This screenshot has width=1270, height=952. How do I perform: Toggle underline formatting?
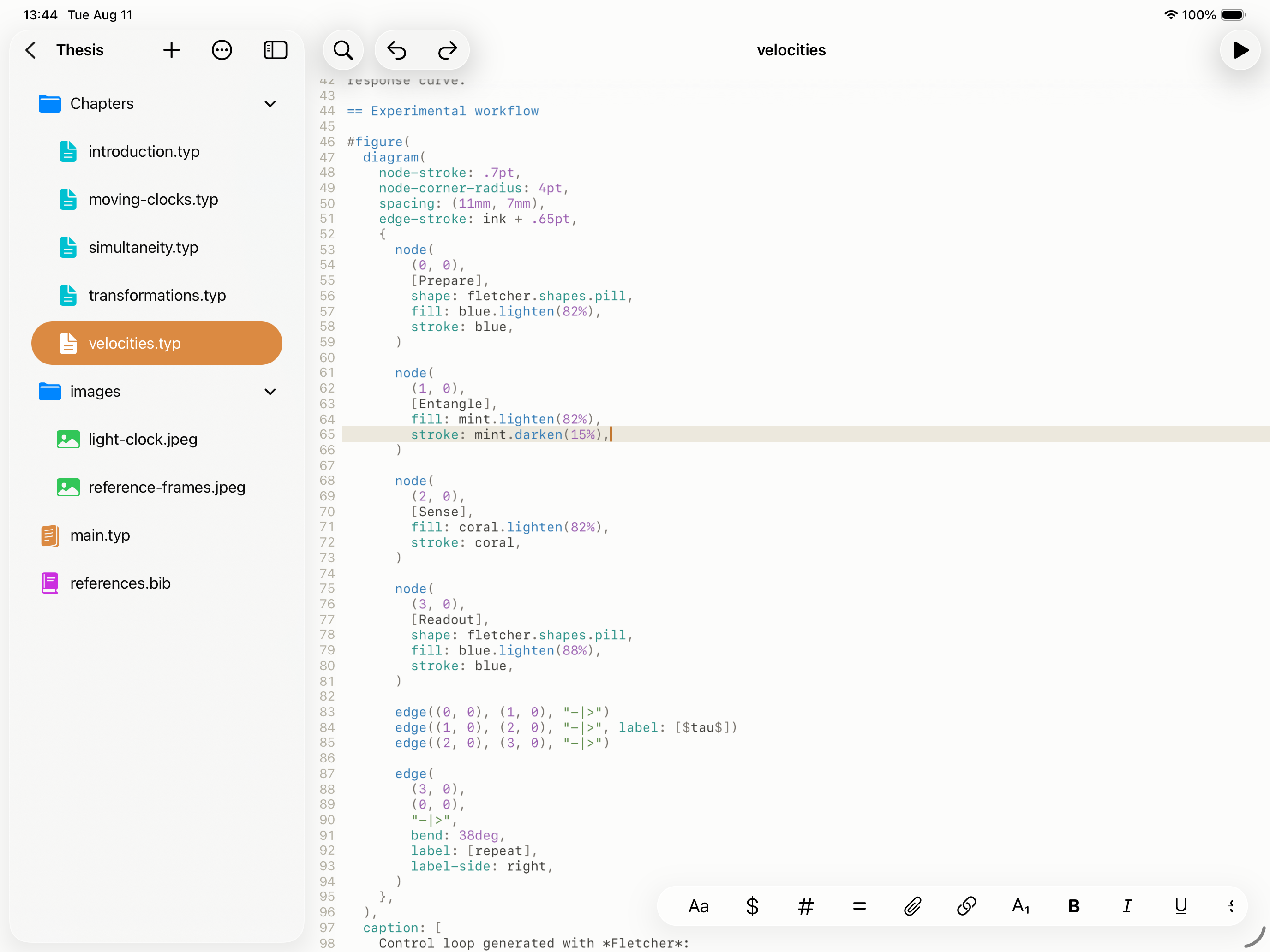(1180, 906)
